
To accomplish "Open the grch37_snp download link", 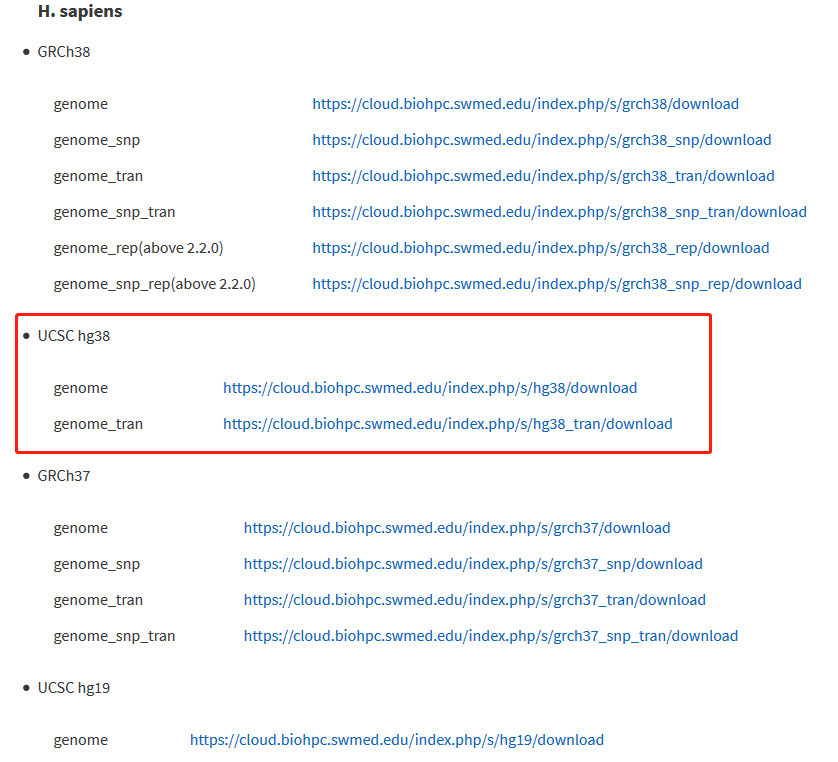I will click(x=473, y=564).
